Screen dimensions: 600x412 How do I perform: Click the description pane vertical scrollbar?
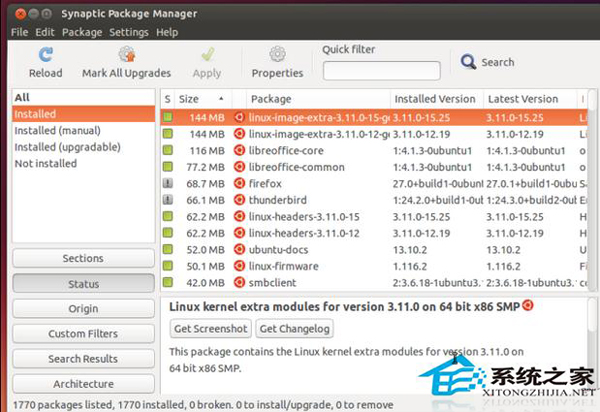[x=592, y=344]
